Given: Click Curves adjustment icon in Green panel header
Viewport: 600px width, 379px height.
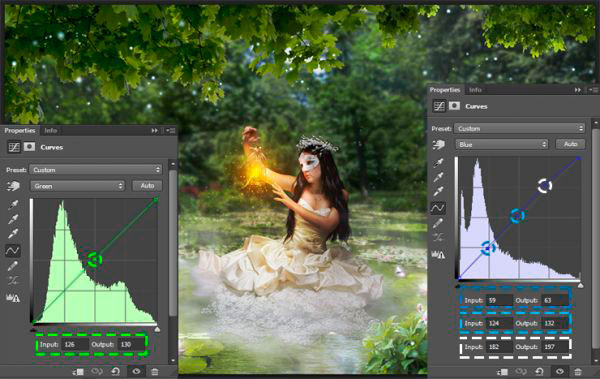Looking at the screenshot, I should tap(14, 147).
